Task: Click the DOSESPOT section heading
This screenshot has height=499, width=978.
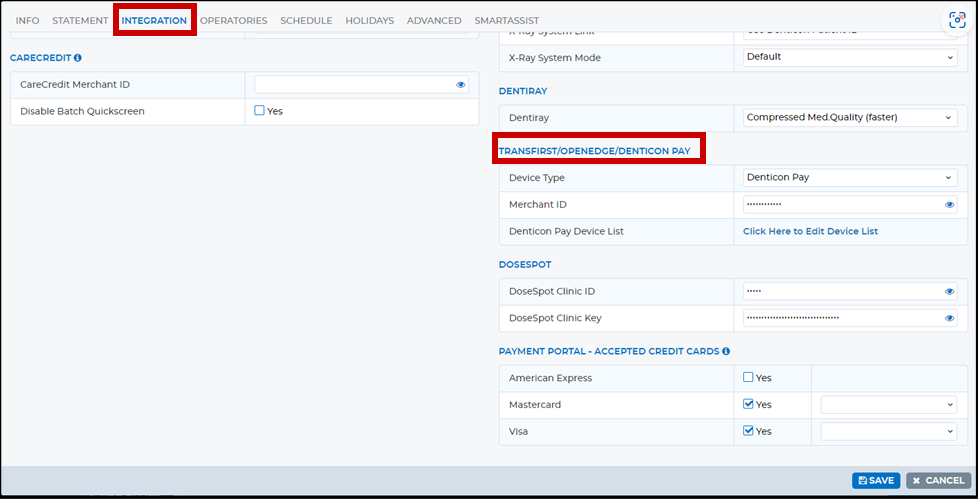Action: click(525, 264)
